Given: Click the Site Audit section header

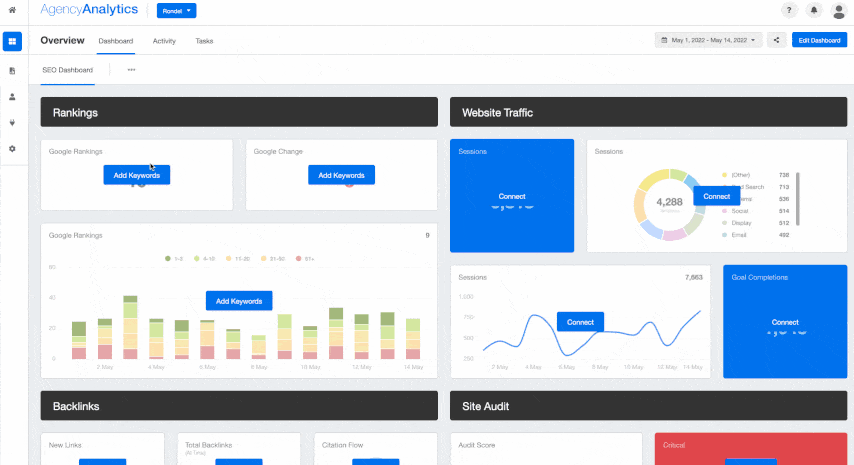Looking at the screenshot, I should coord(648,406).
